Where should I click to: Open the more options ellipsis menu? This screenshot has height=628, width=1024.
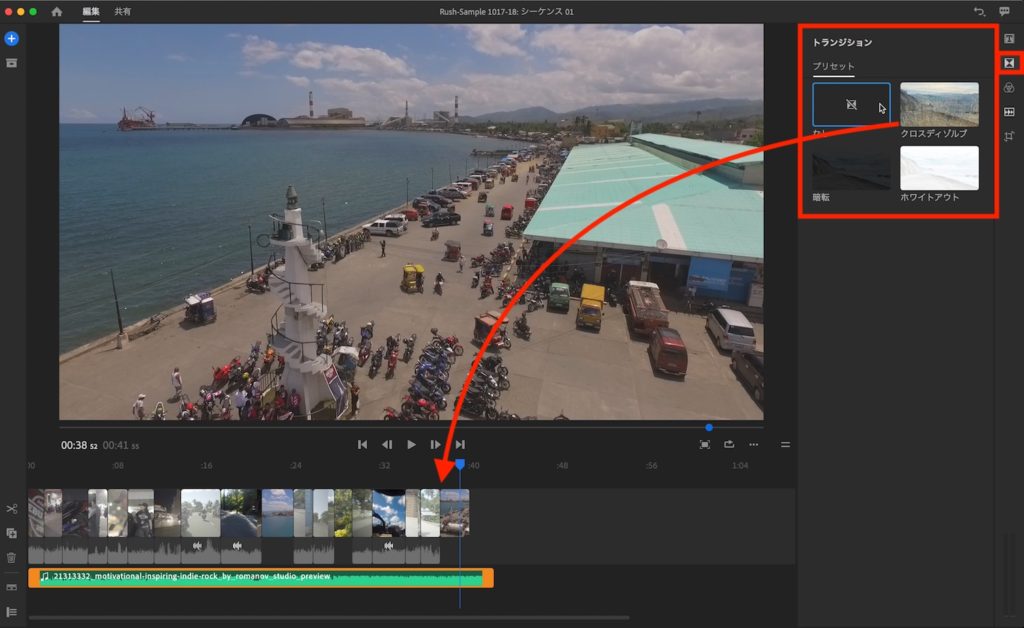753,444
